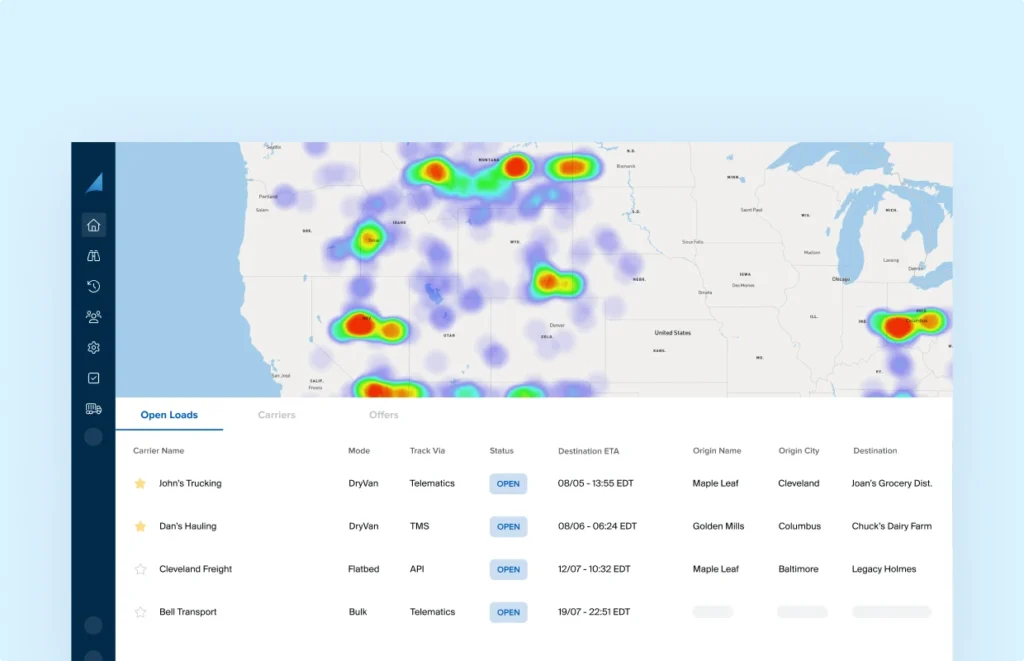Favorite Cleveland Freight using its star
This screenshot has width=1024, height=661.
140,569
